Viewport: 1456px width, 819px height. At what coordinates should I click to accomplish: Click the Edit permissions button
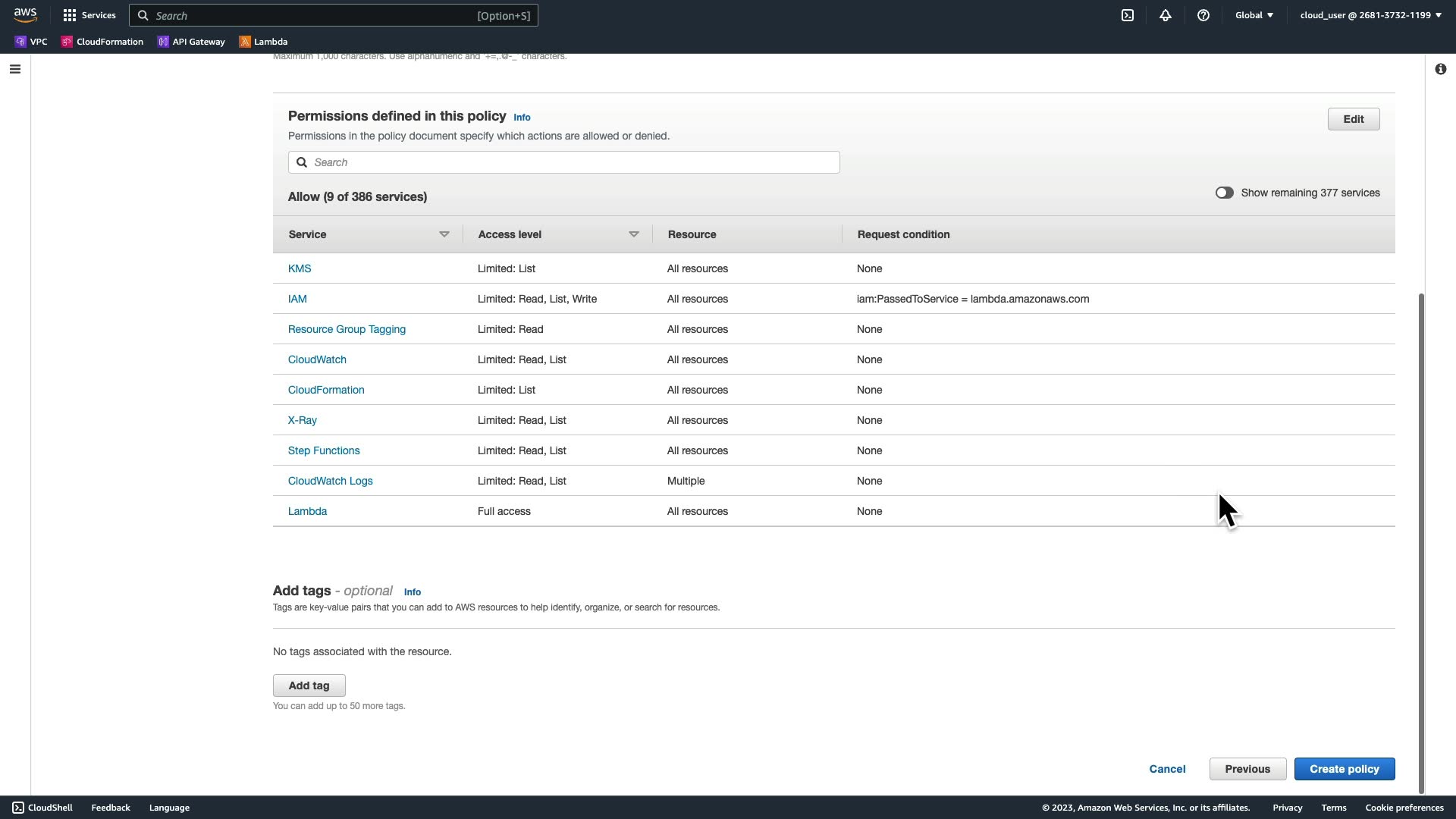pyautogui.click(x=1353, y=119)
